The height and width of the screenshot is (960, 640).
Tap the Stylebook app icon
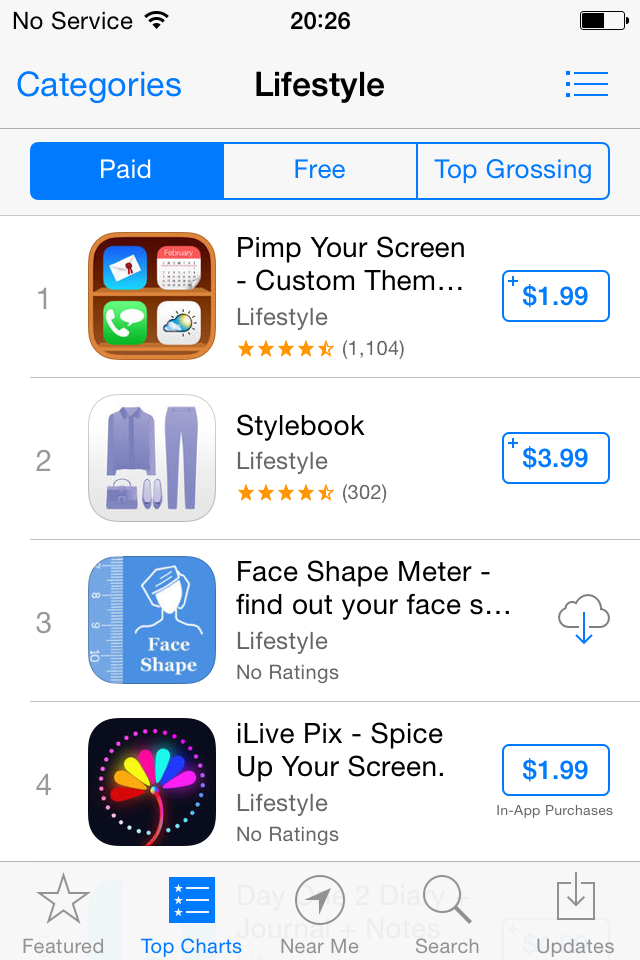click(152, 458)
